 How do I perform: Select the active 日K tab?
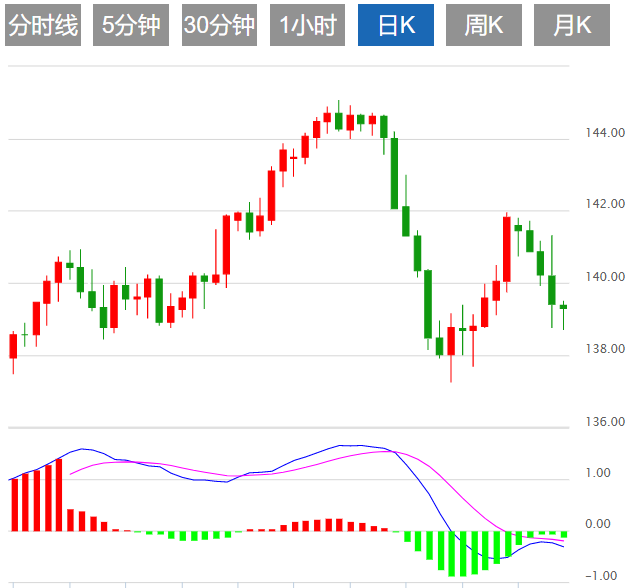coord(396,25)
